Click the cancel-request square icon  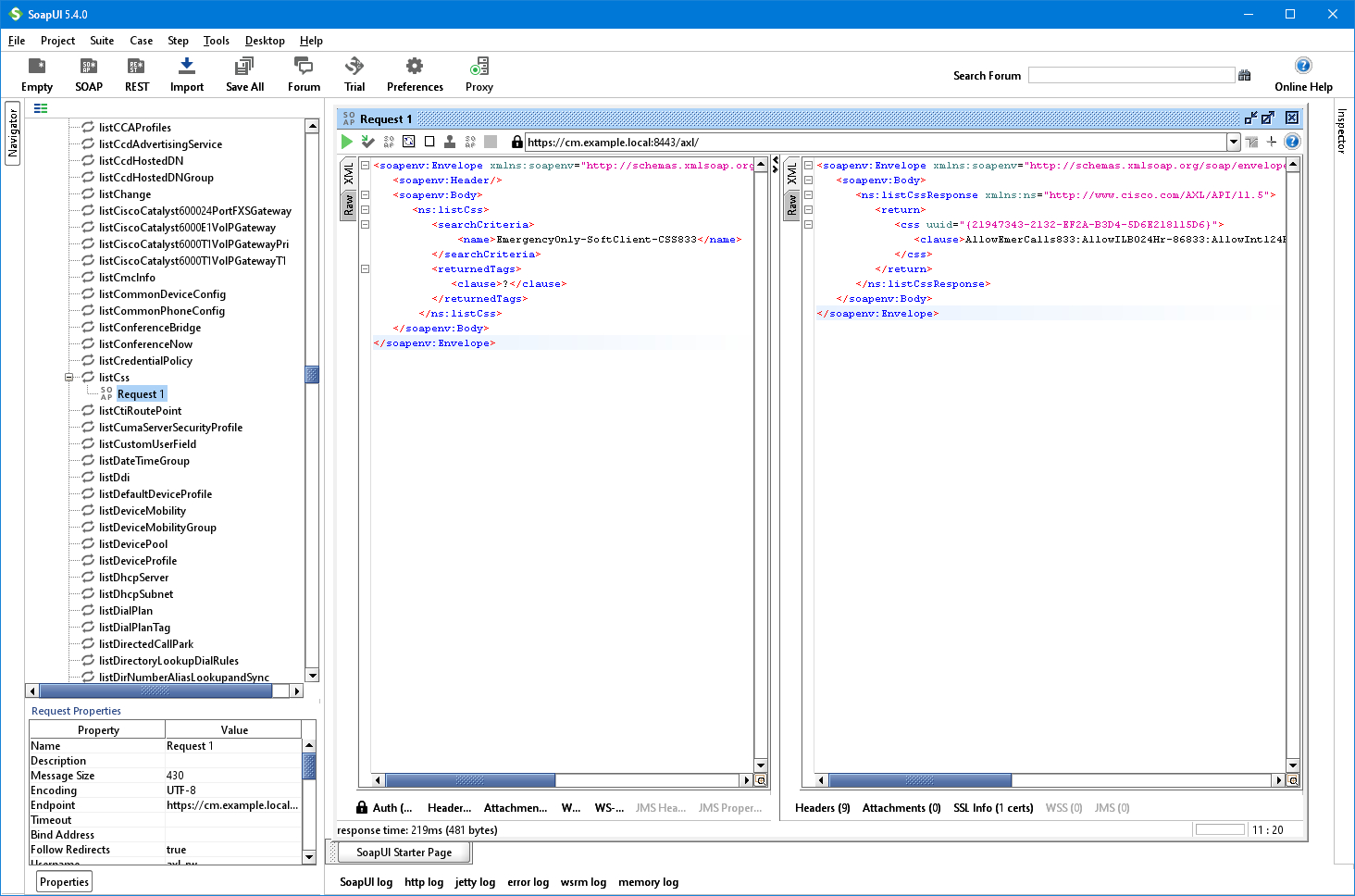coord(429,141)
